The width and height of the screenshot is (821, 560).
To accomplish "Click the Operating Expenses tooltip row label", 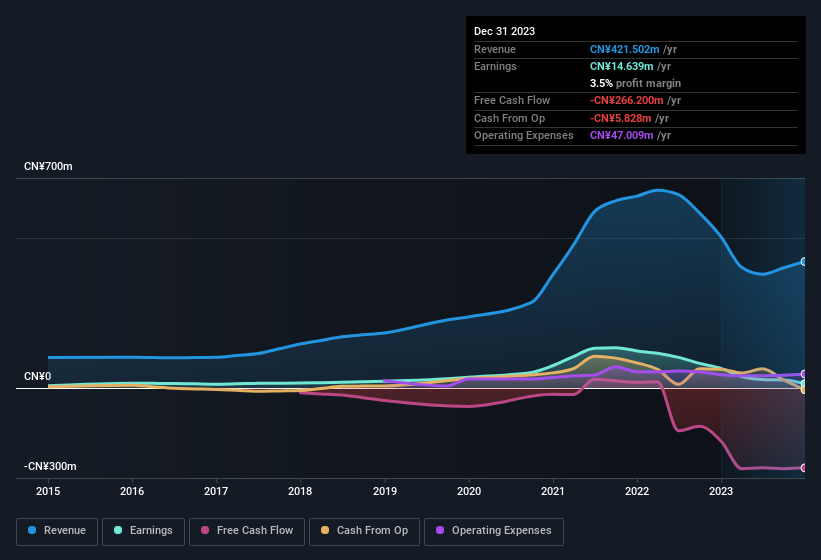I will tap(524, 136).
